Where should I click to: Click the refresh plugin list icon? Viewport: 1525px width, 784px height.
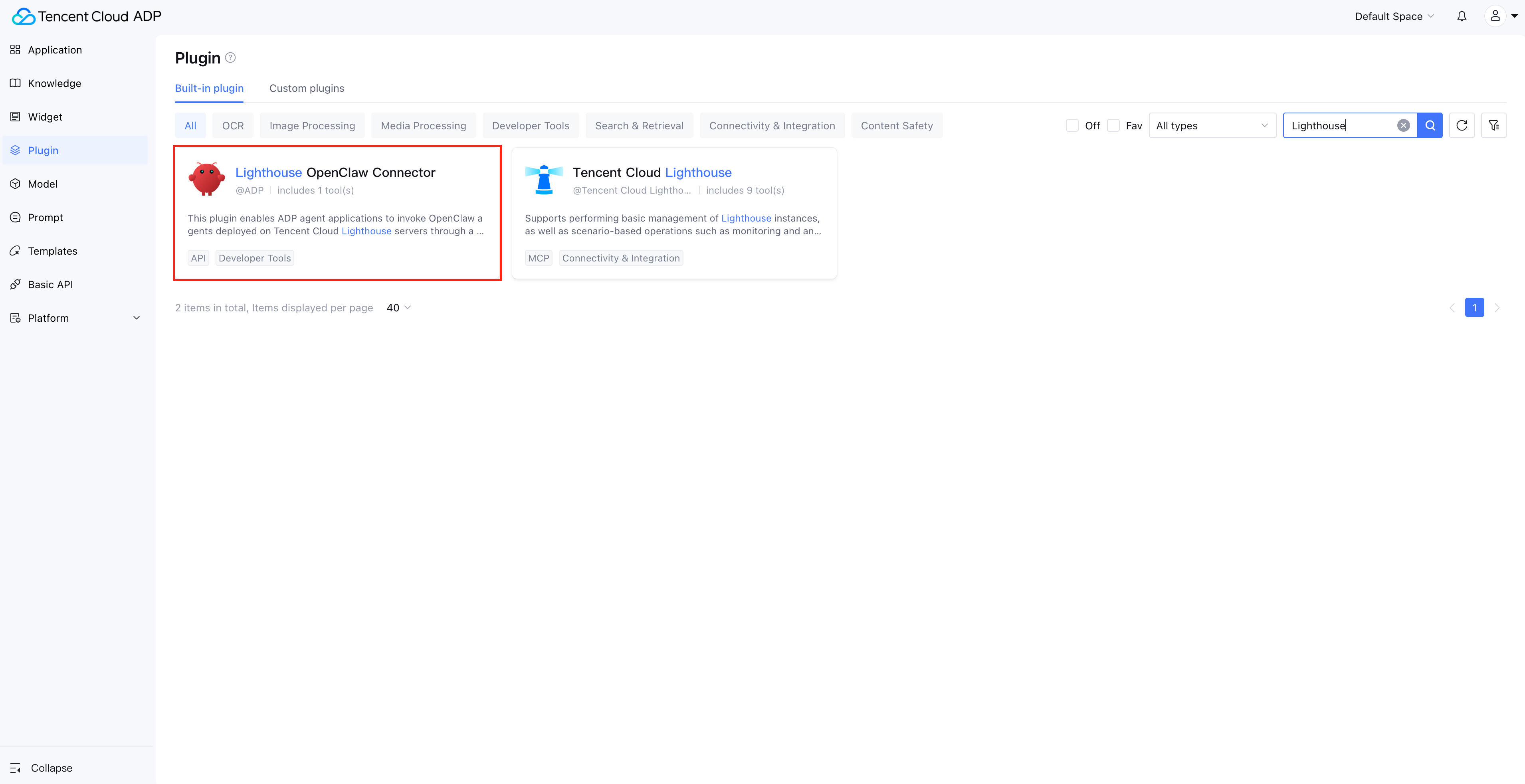[x=1461, y=125]
